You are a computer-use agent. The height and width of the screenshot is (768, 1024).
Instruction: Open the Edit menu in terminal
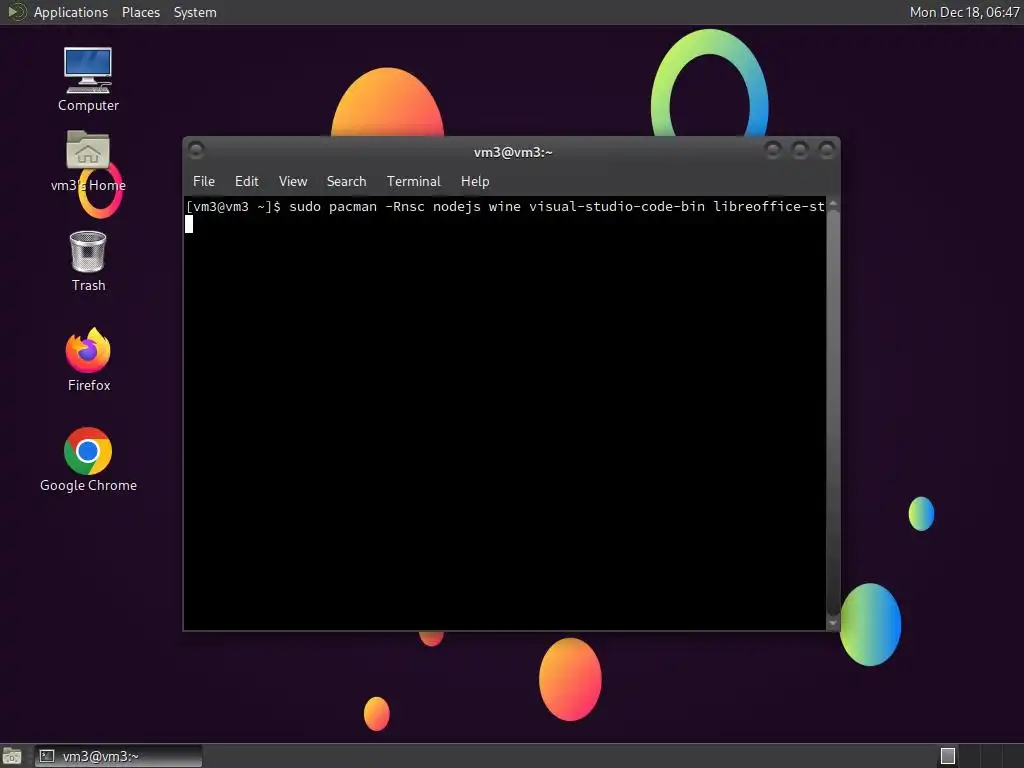(x=246, y=181)
